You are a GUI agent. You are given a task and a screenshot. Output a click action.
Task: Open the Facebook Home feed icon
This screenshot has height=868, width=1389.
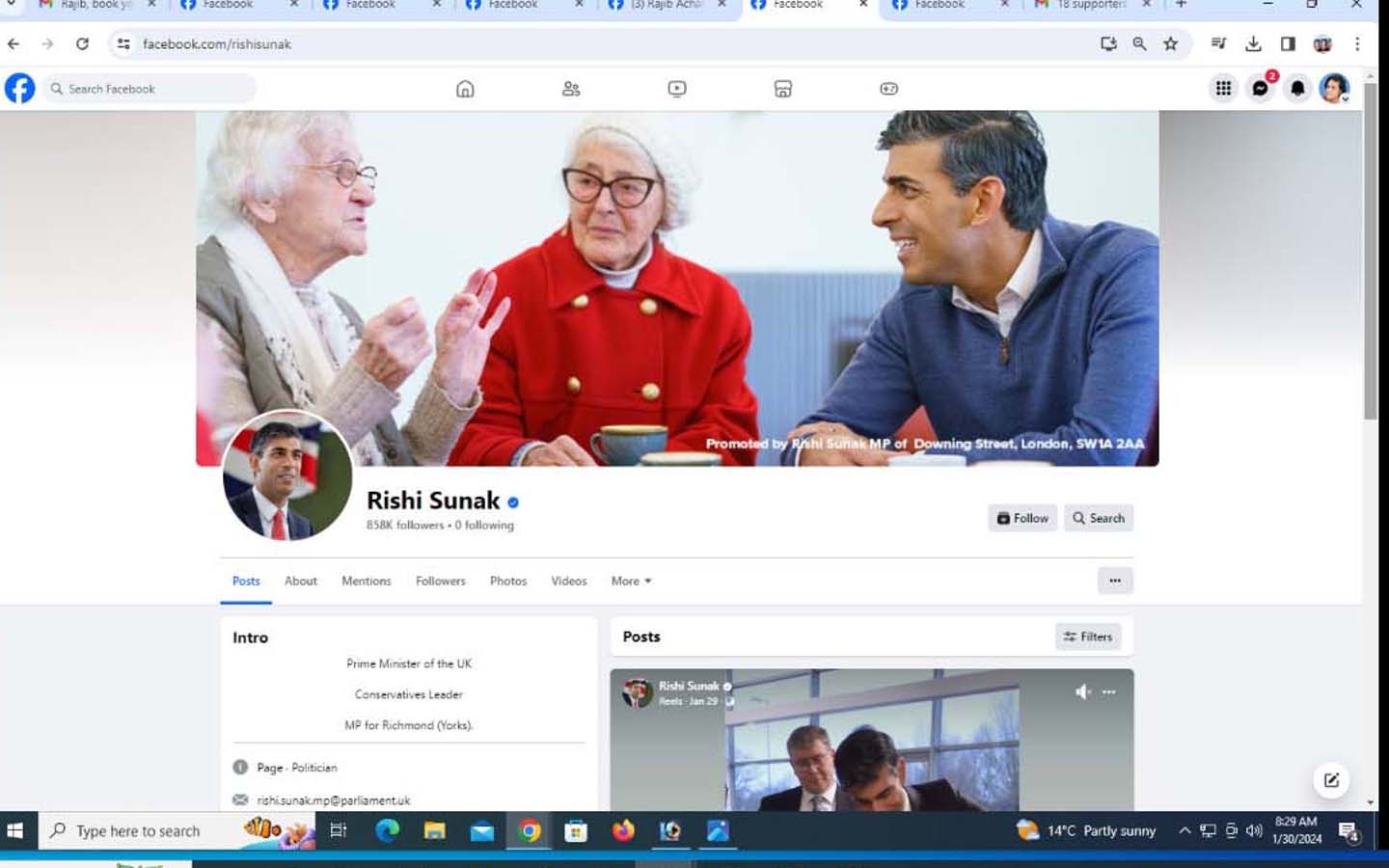pos(465,89)
